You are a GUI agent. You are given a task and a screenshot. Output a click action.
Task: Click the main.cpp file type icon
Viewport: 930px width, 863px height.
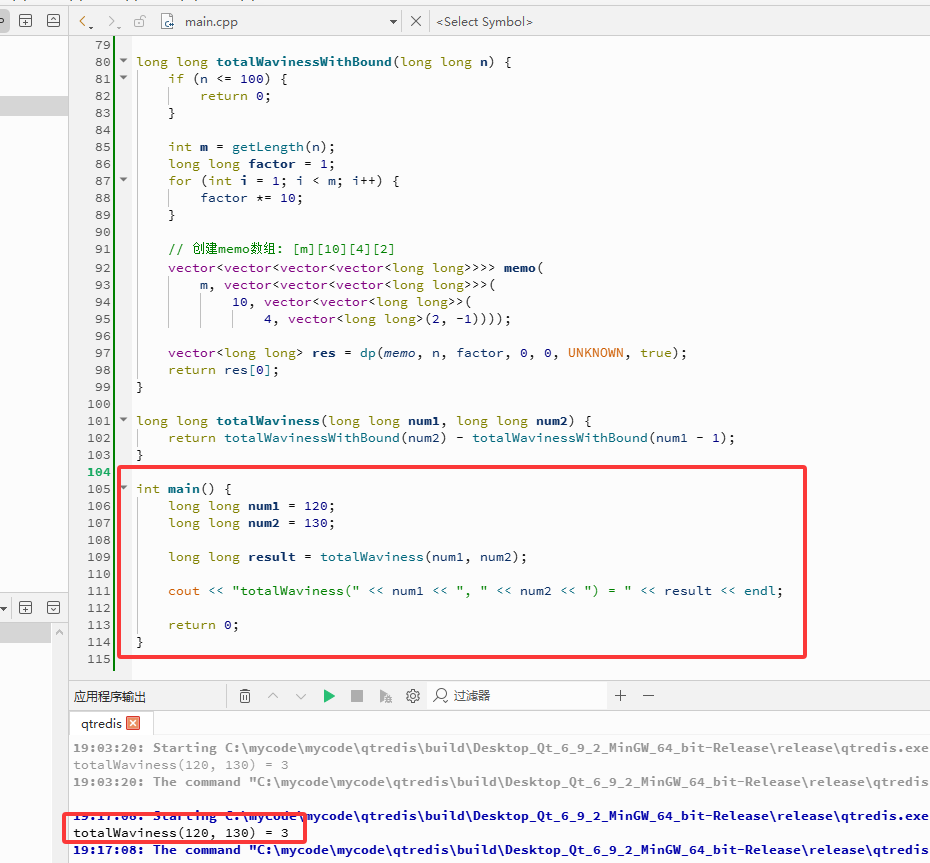click(168, 22)
